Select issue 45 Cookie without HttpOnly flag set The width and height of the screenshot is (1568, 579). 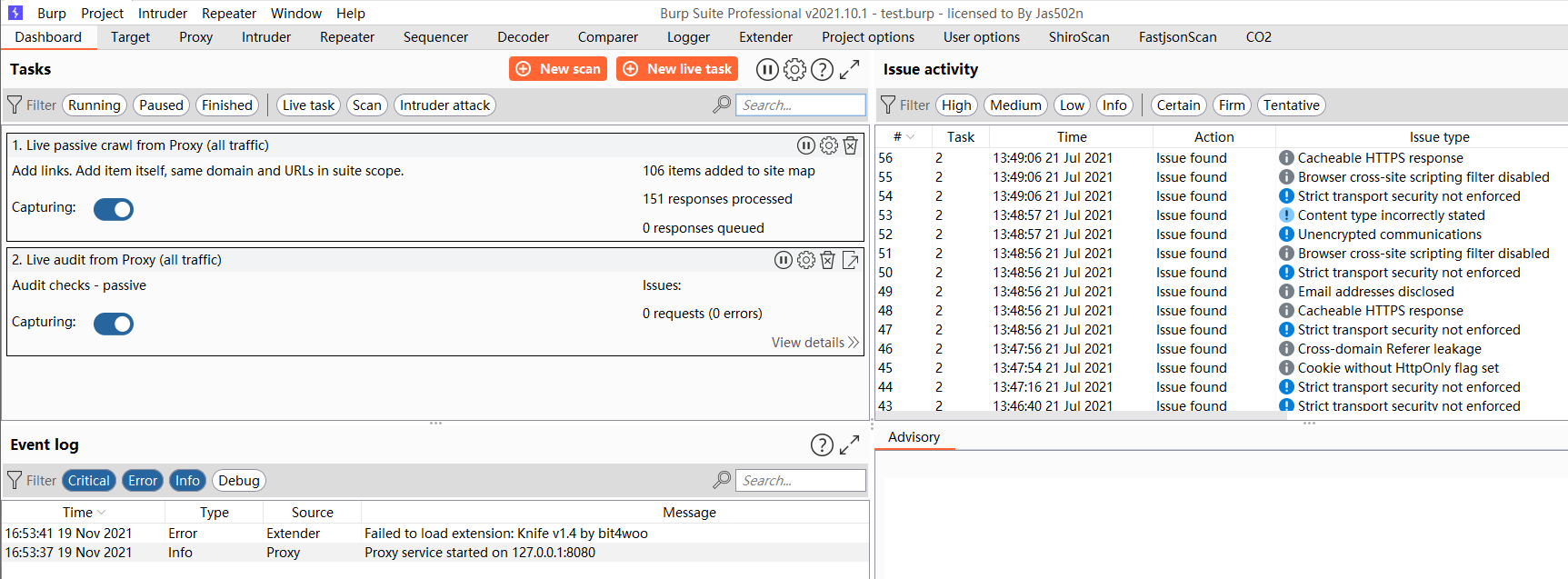[1222, 368]
